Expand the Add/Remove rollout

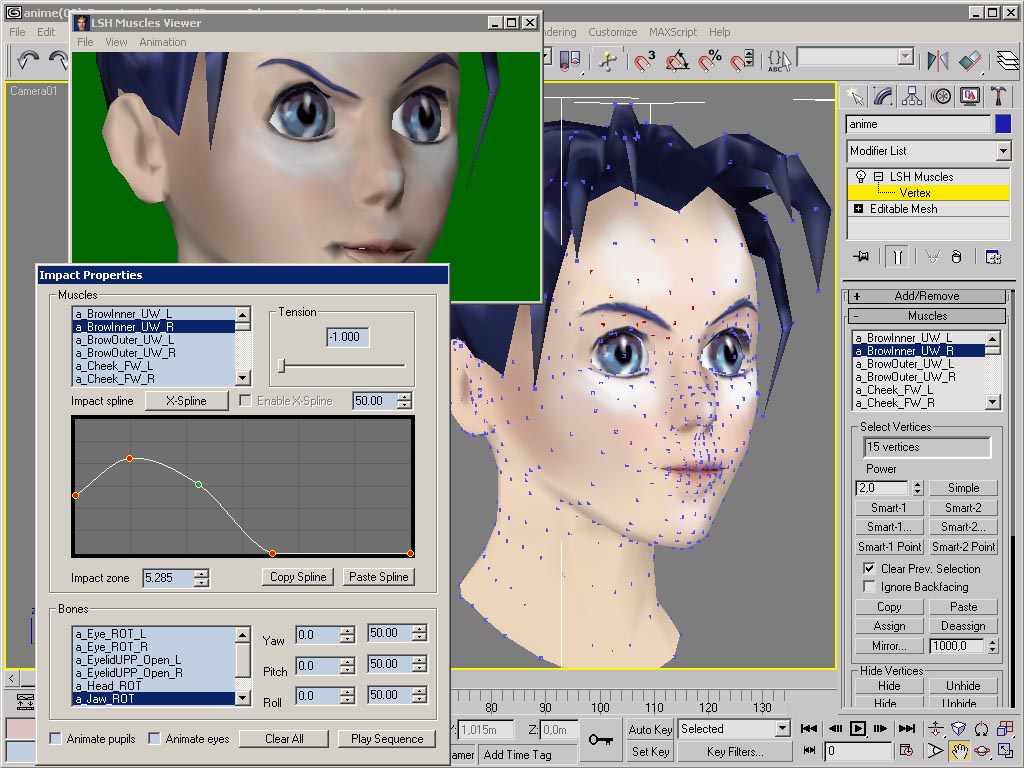tap(926, 296)
